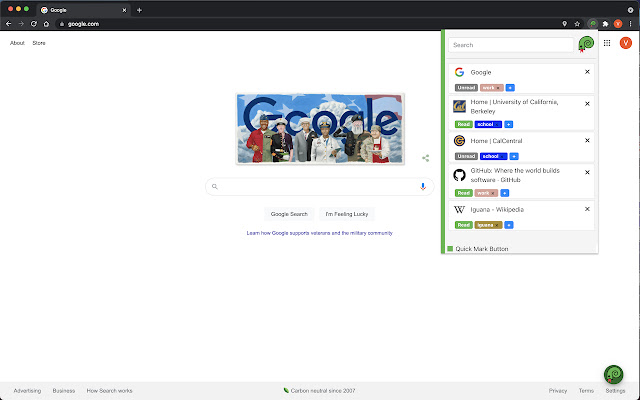Screen dimensions: 640x400
Task: Toggle the Read status on Berkeley entry
Action: point(464,124)
